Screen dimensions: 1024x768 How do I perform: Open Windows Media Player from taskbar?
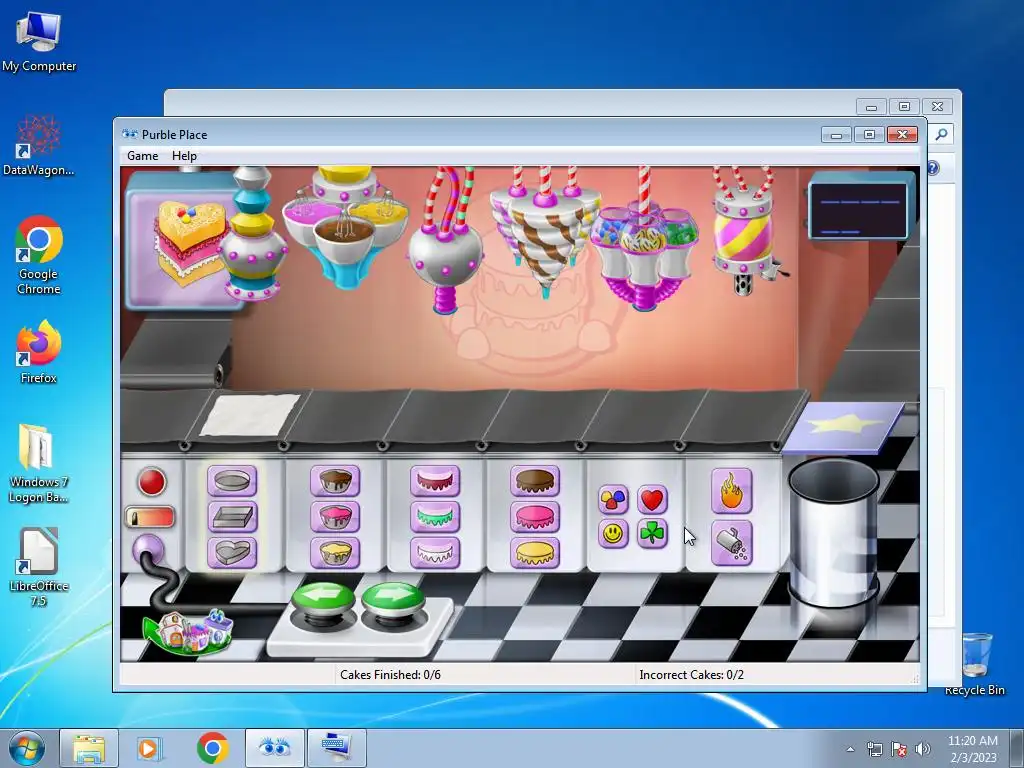[x=148, y=748]
